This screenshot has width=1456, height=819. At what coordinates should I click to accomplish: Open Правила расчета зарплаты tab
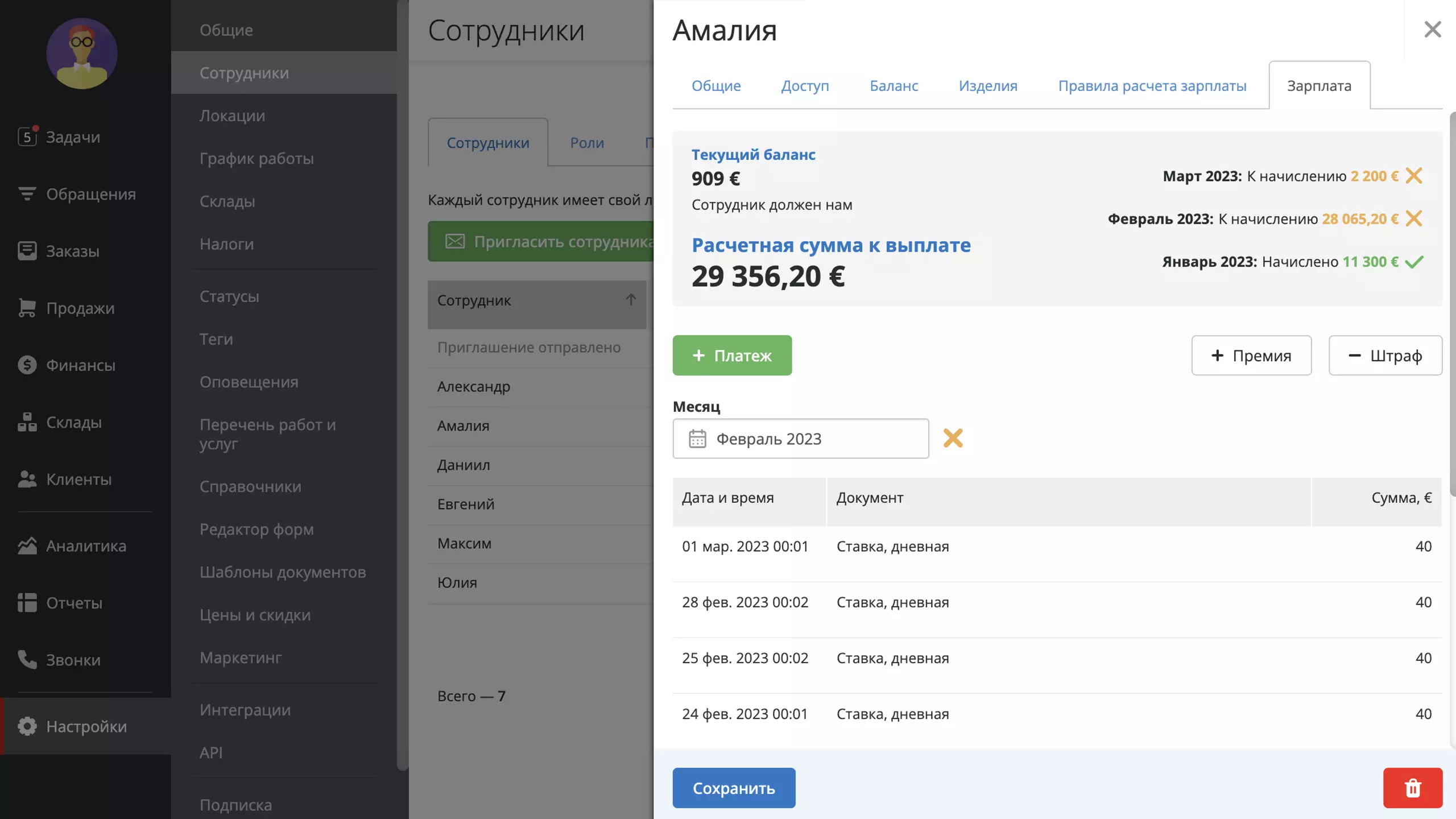1152,85
